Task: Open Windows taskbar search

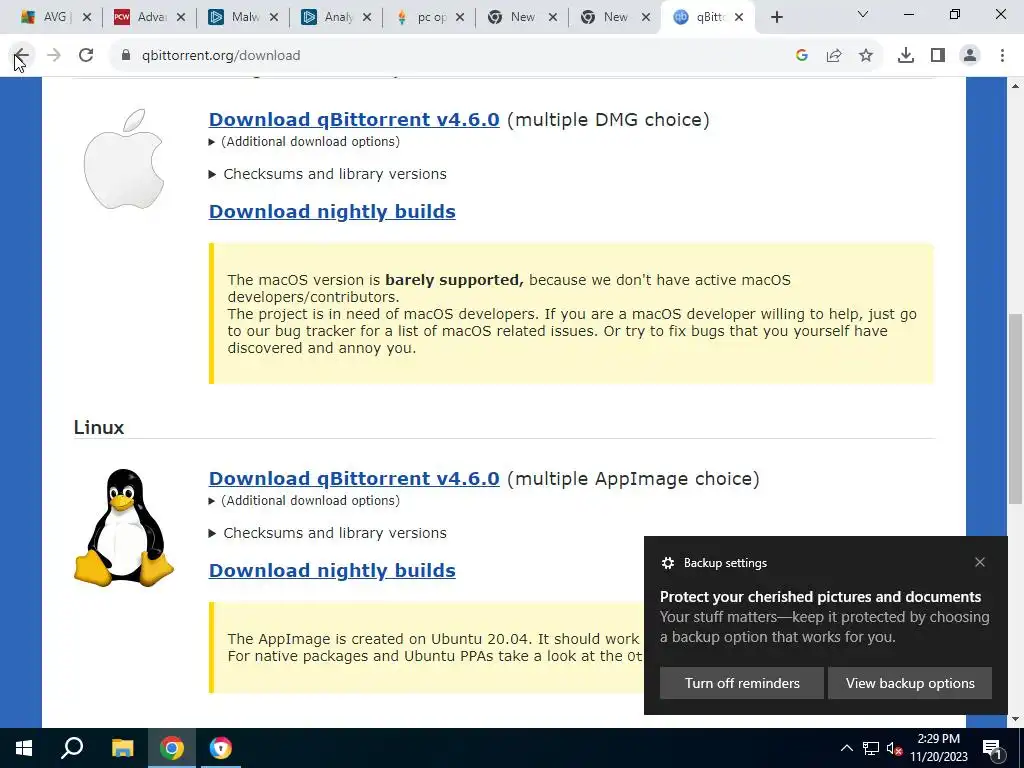Action: 72,748
